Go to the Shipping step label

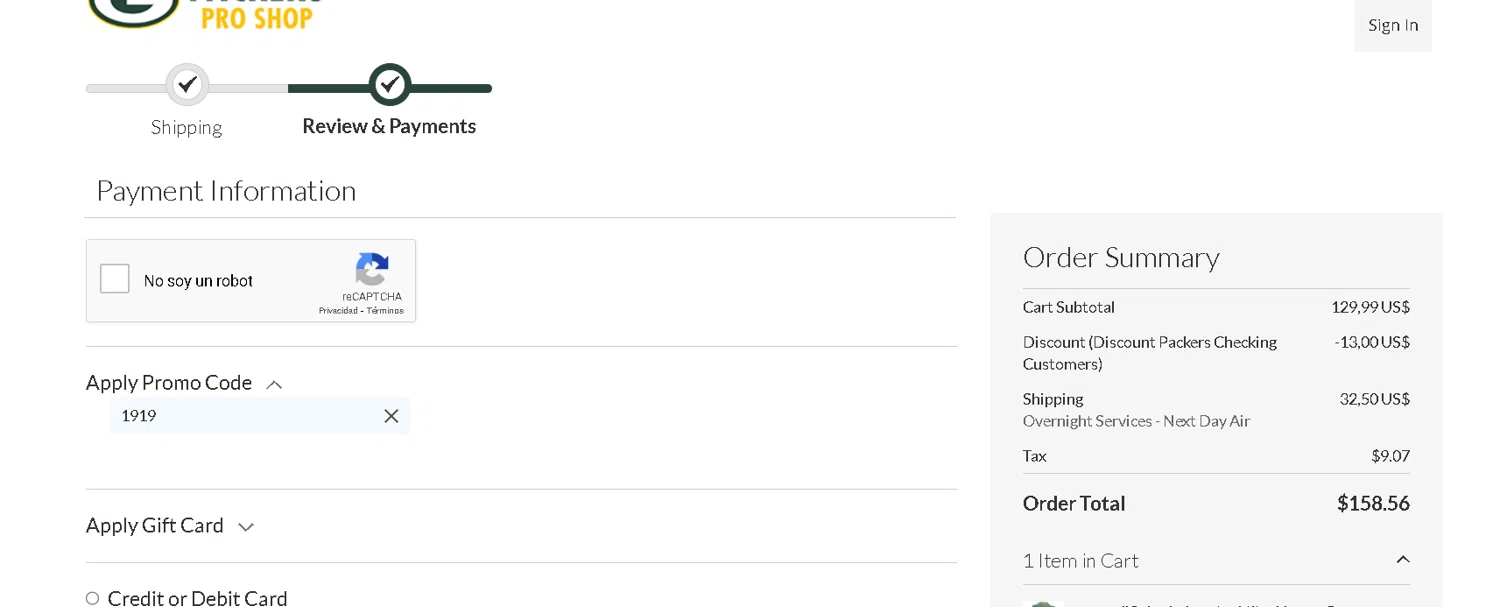(x=187, y=127)
